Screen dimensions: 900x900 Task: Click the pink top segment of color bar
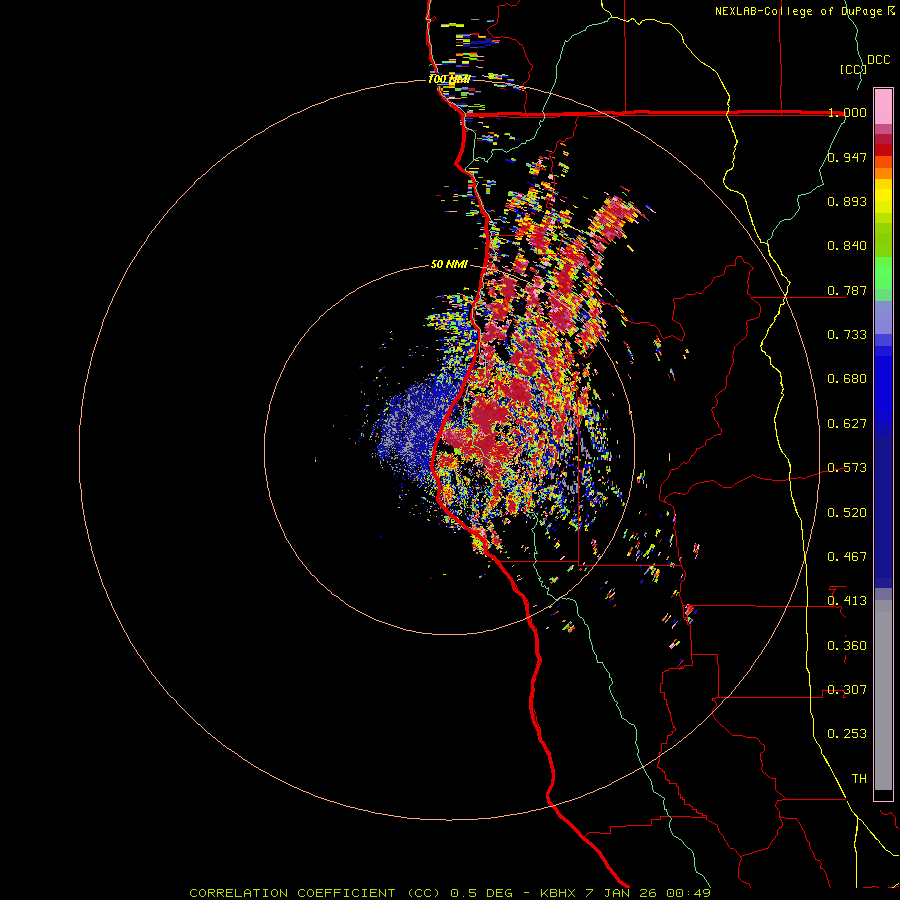(883, 106)
